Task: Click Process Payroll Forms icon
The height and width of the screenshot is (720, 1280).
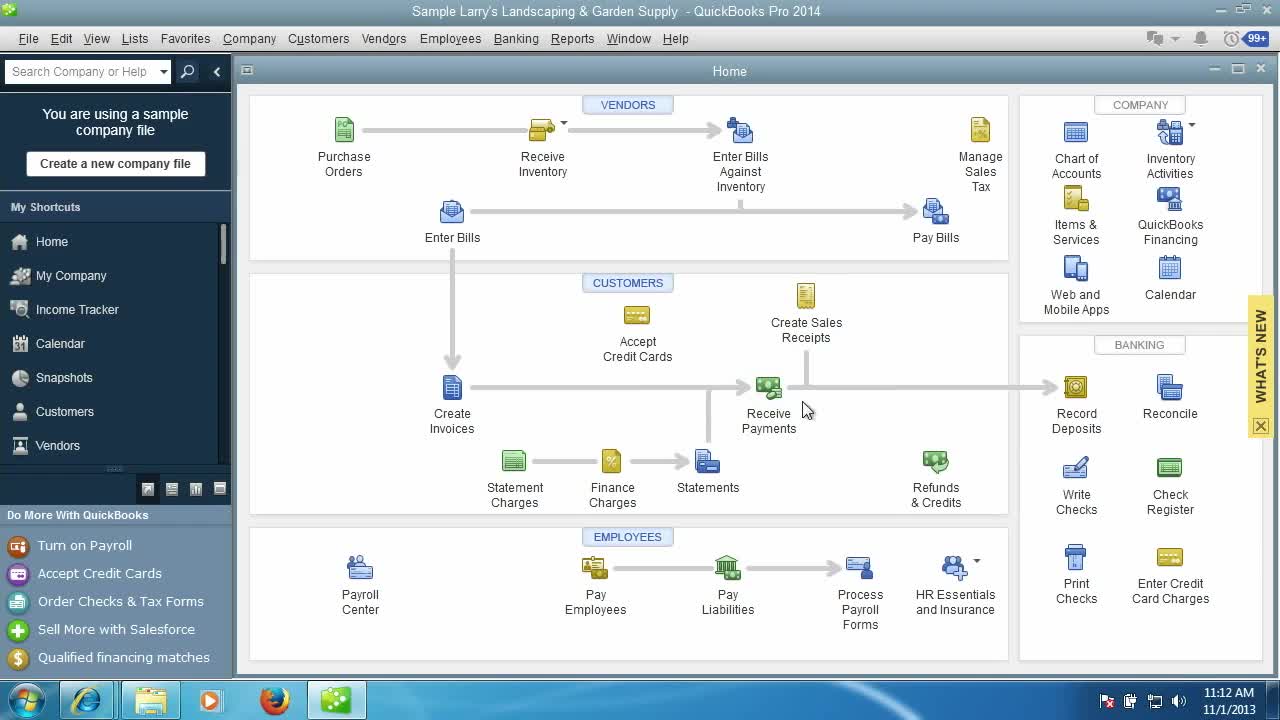Action: pyautogui.click(x=860, y=568)
